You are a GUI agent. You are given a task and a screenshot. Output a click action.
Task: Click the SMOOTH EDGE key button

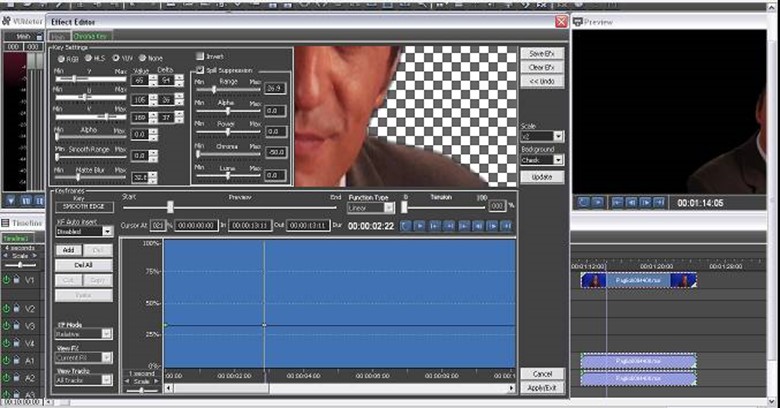[x=84, y=206]
